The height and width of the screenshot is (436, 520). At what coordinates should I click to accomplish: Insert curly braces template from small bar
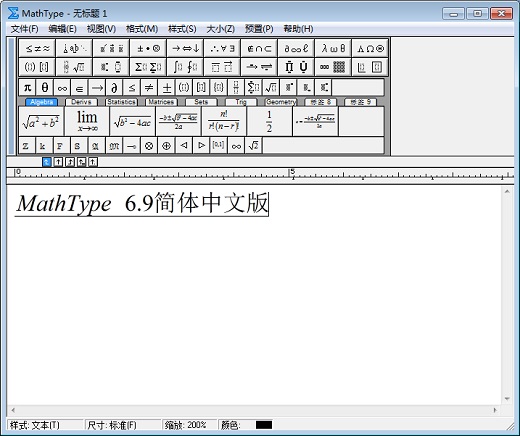[x=218, y=88]
